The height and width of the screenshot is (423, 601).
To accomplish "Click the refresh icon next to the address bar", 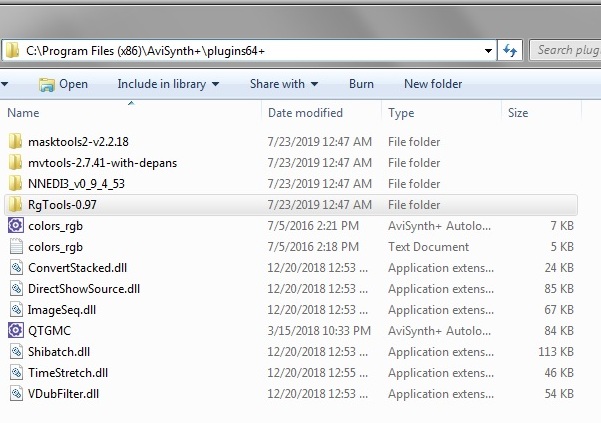I will 510,50.
